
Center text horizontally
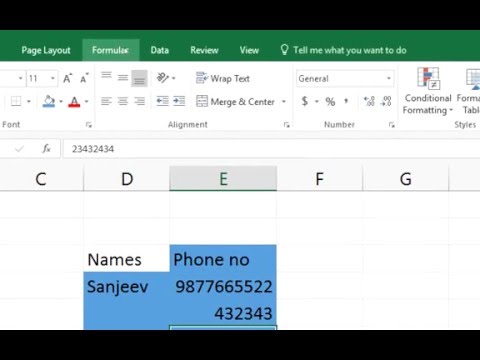tap(123, 101)
